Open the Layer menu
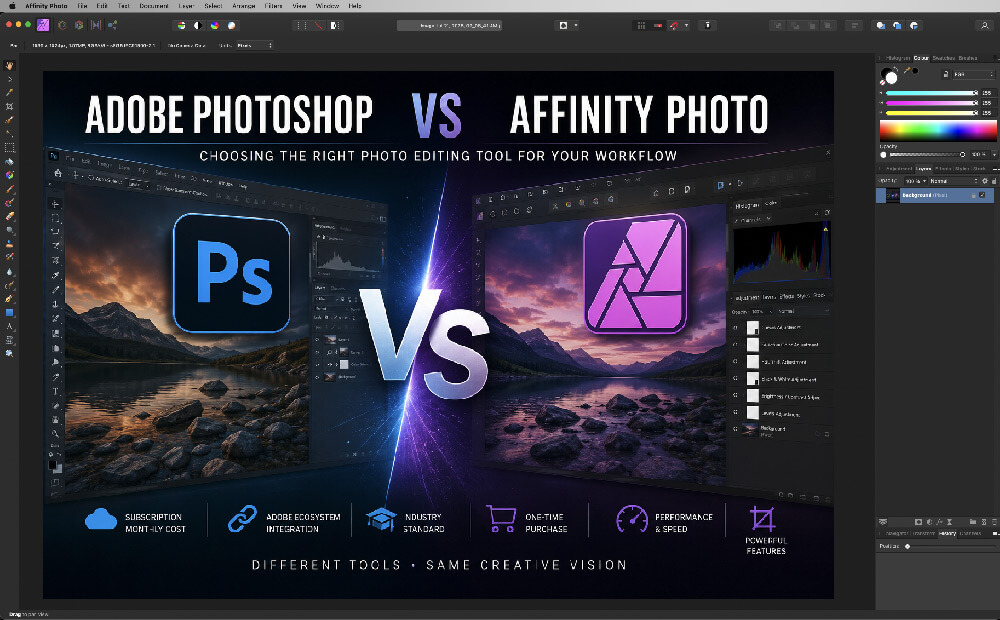1000x620 pixels. coord(186,6)
